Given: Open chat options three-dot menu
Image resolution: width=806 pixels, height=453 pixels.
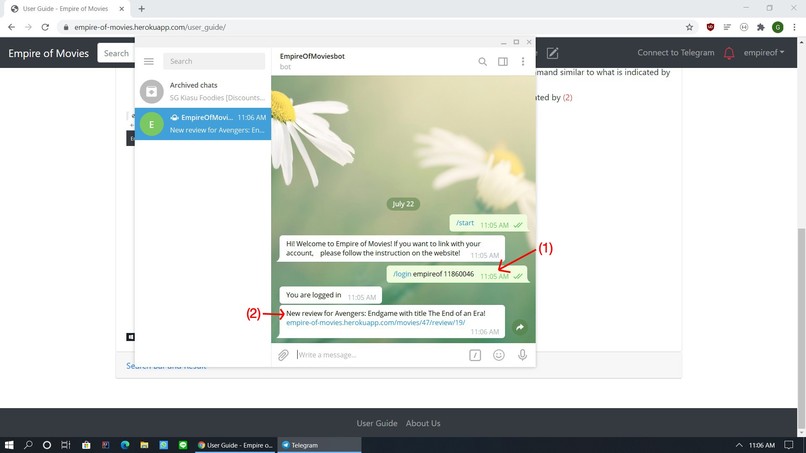Looking at the screenshot, I should (x=523, y=61).
